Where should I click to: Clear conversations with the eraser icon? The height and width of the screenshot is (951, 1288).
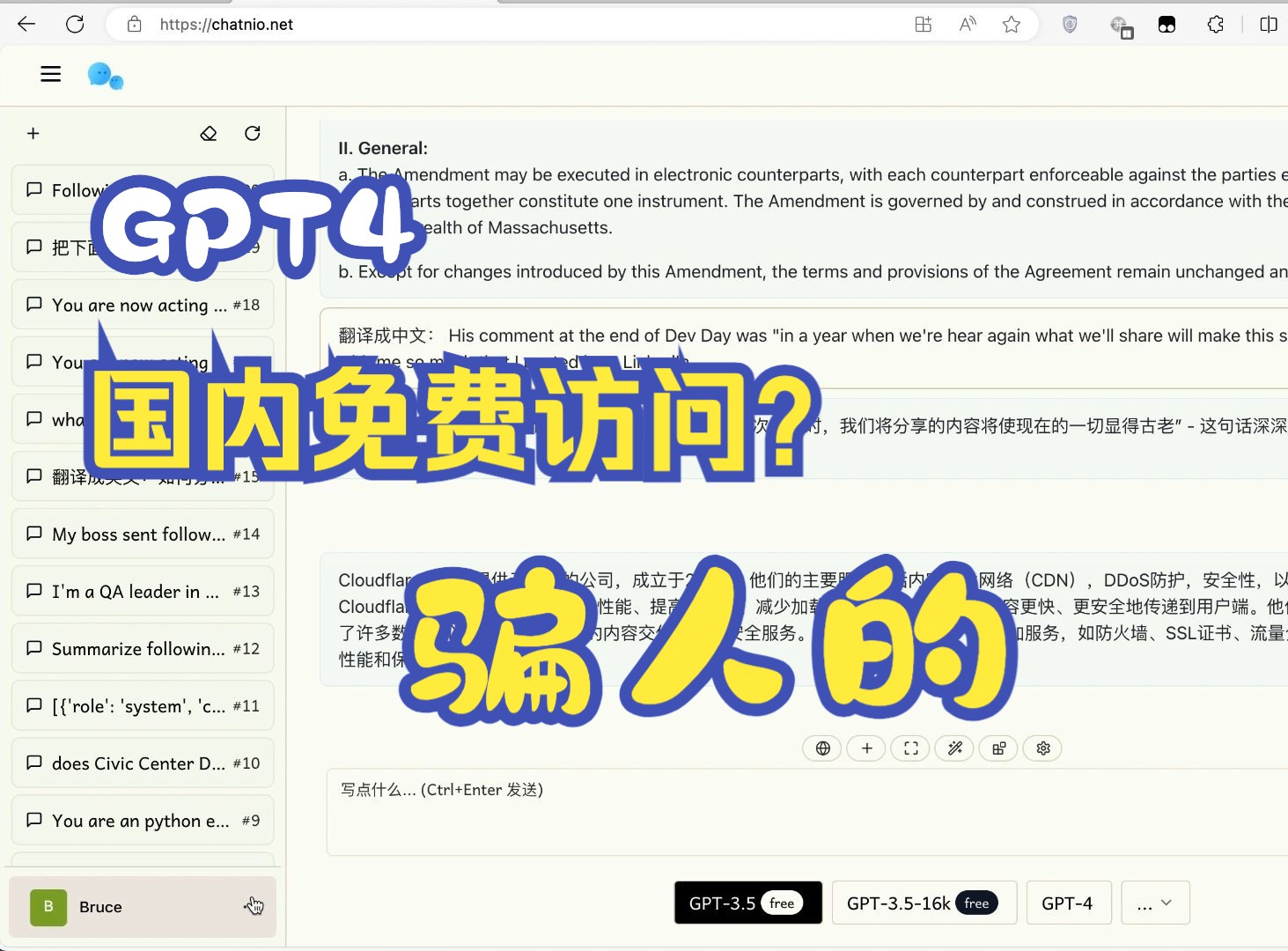click(209, 134)
